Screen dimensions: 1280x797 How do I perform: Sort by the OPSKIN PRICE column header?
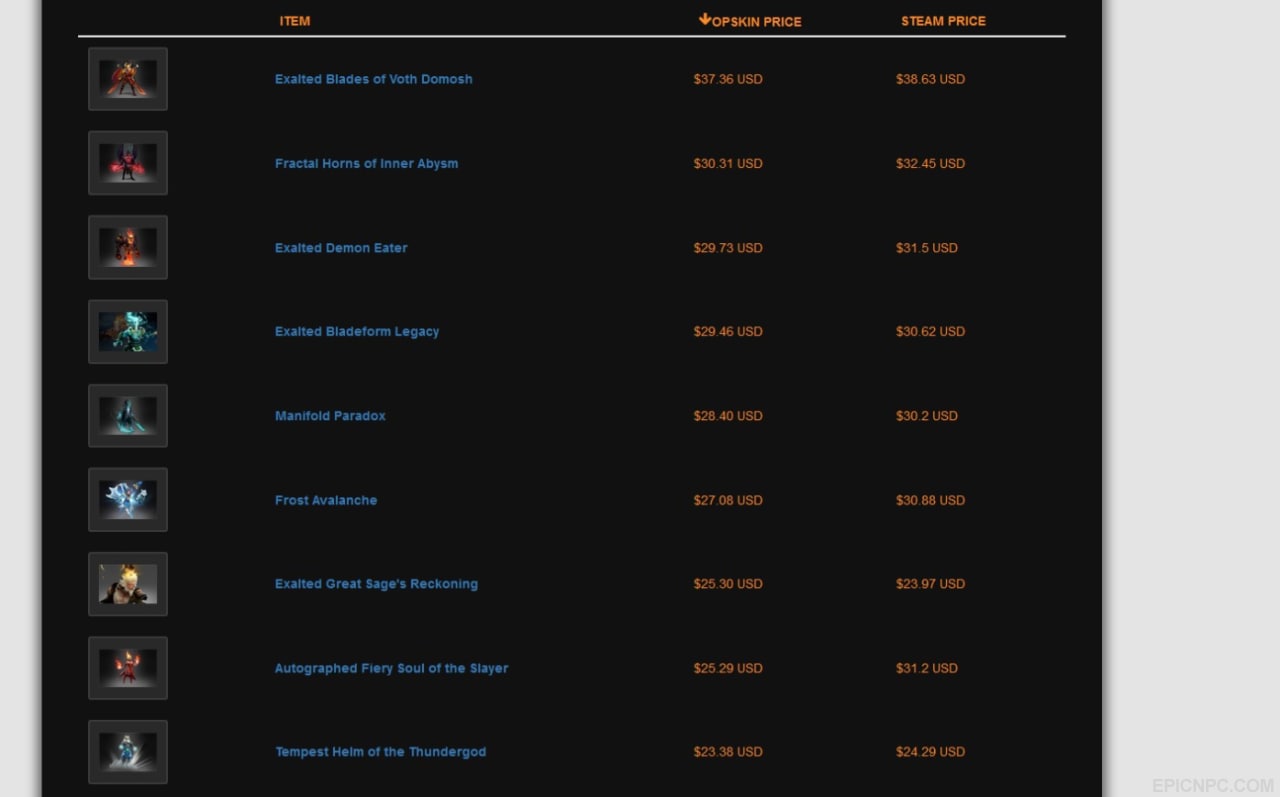pyautogui.click(x=756, y=21)
